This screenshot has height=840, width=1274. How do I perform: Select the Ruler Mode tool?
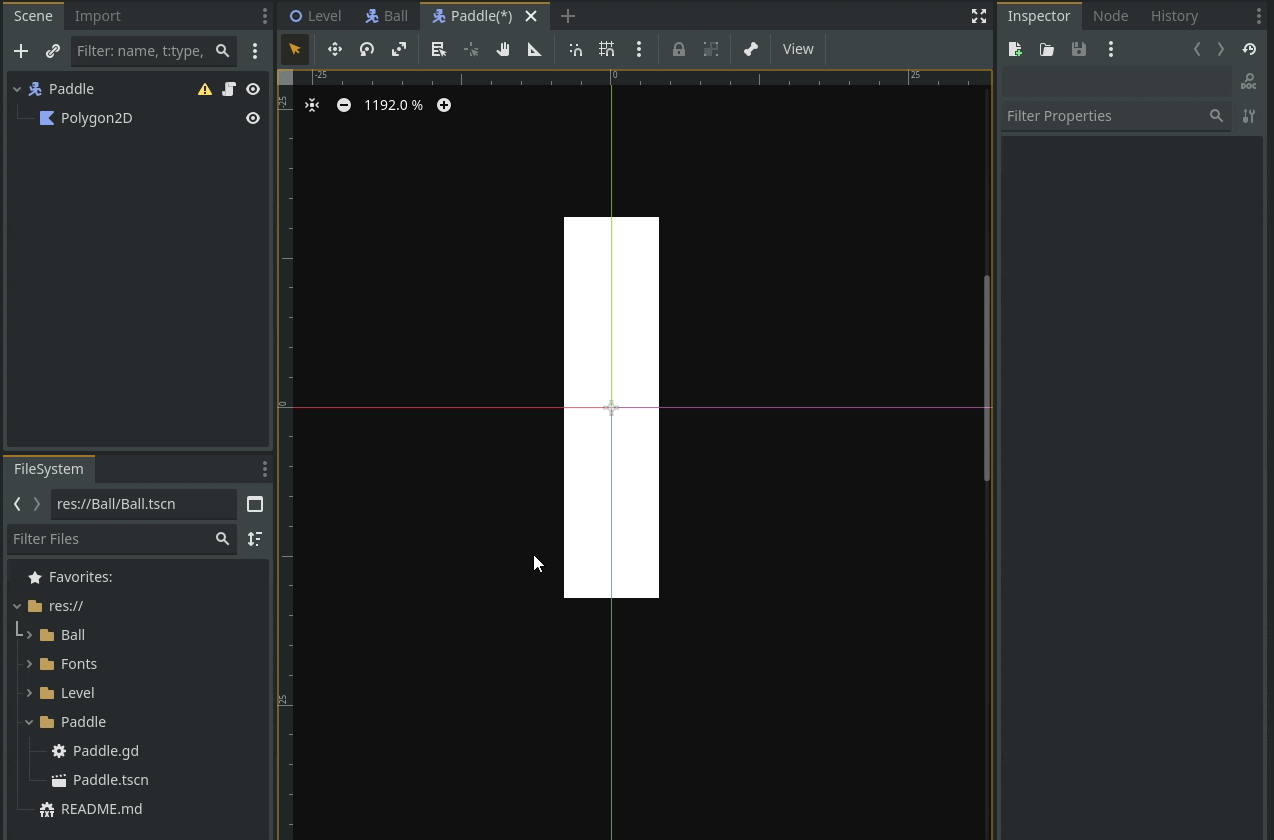(535, 49)
